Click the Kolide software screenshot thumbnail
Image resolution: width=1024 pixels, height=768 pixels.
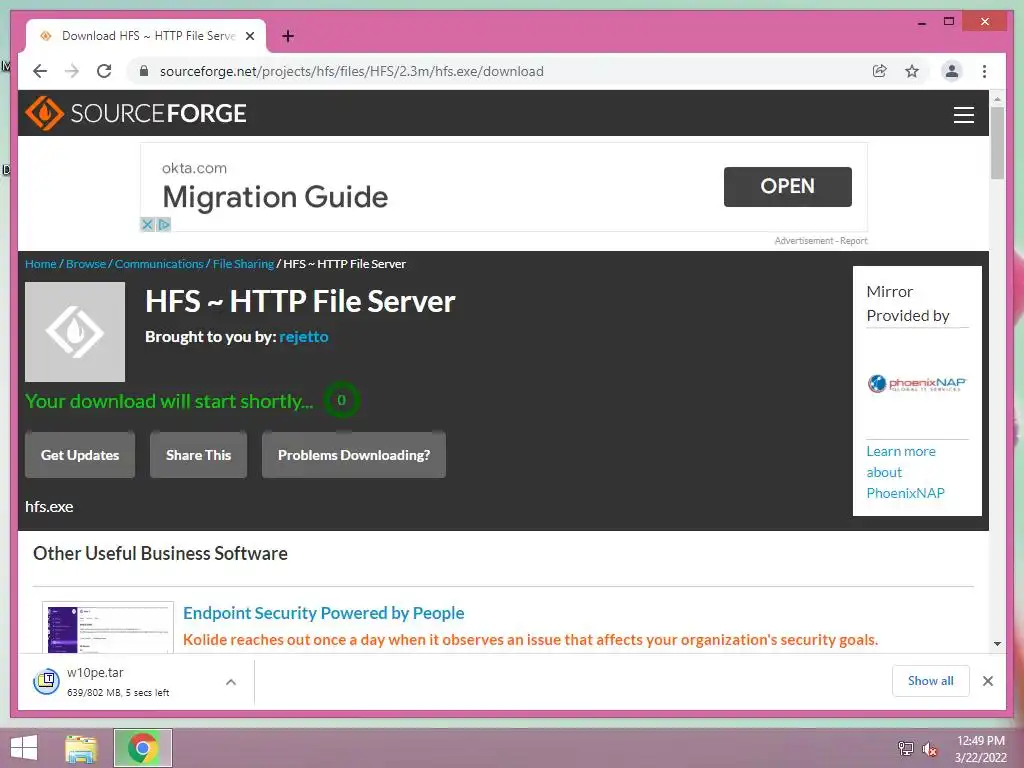coord(108,628)
